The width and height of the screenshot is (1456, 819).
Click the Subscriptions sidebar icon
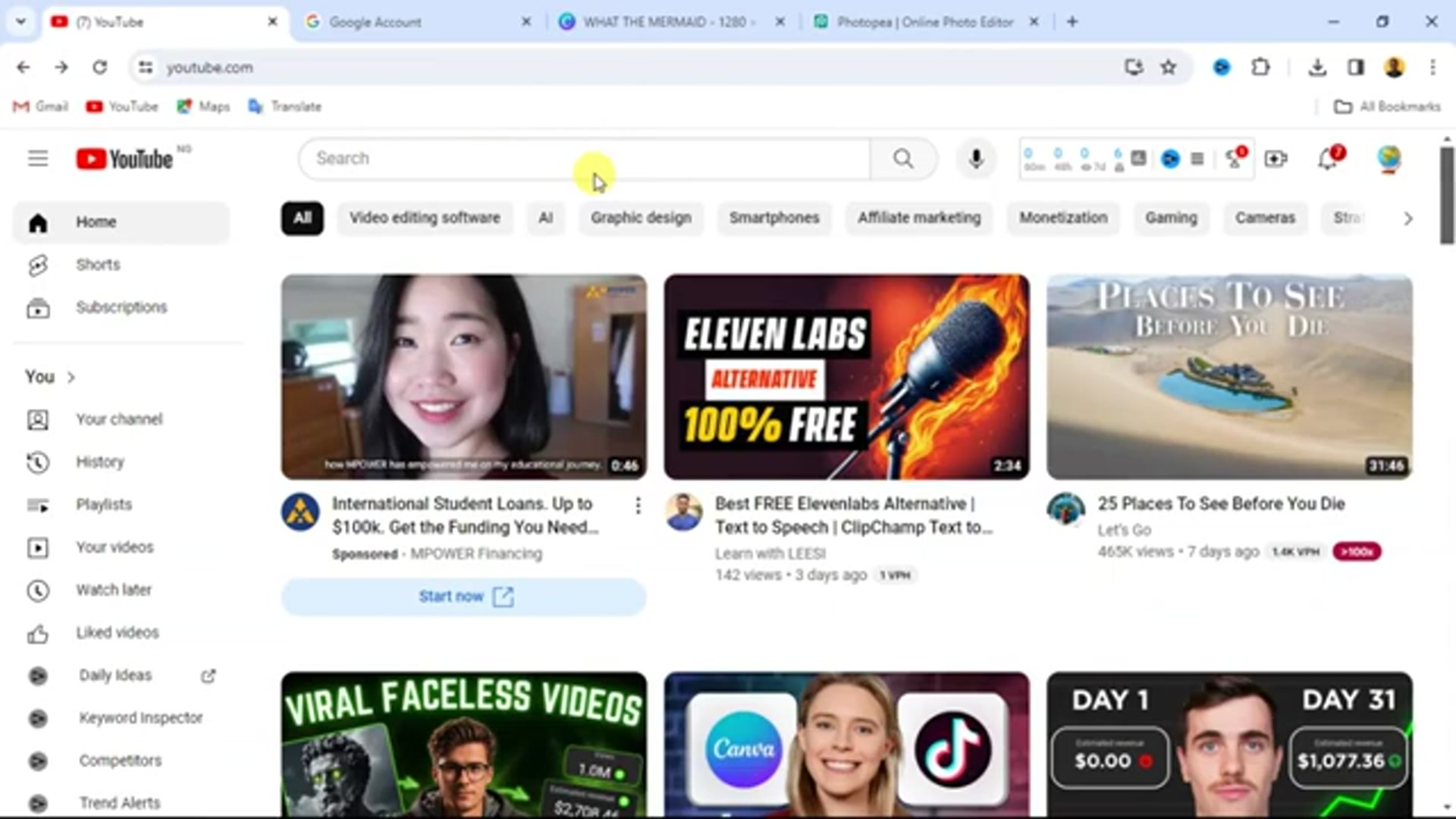[x=38, y=308]
